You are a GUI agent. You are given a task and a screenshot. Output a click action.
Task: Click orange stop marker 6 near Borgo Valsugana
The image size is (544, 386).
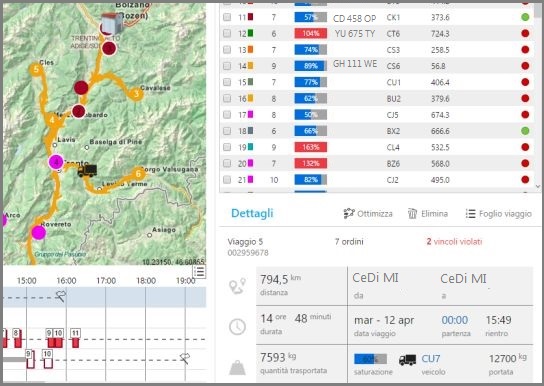138,173
